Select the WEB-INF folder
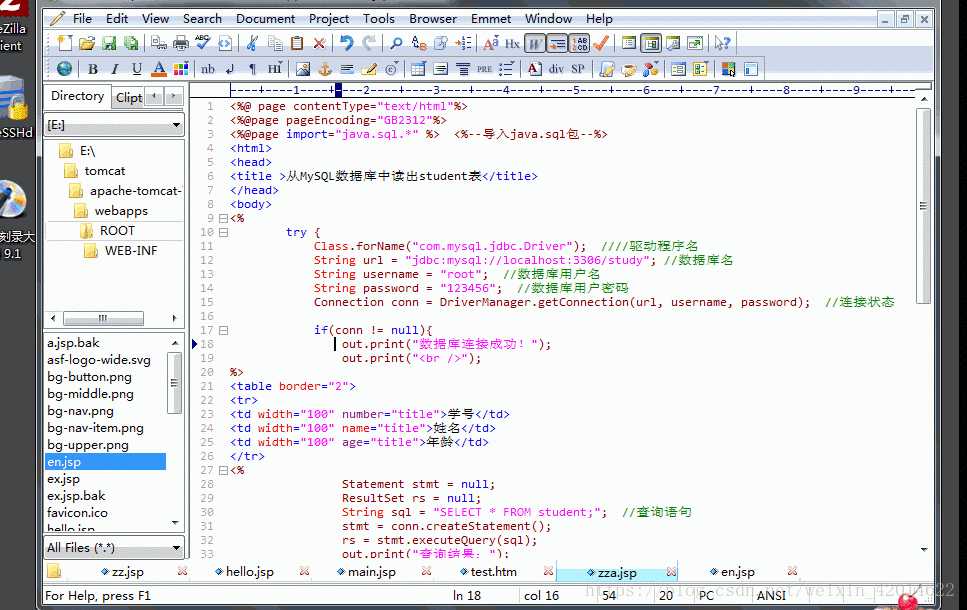The width and height of the screenshot is (967, 610). (131, 251)
